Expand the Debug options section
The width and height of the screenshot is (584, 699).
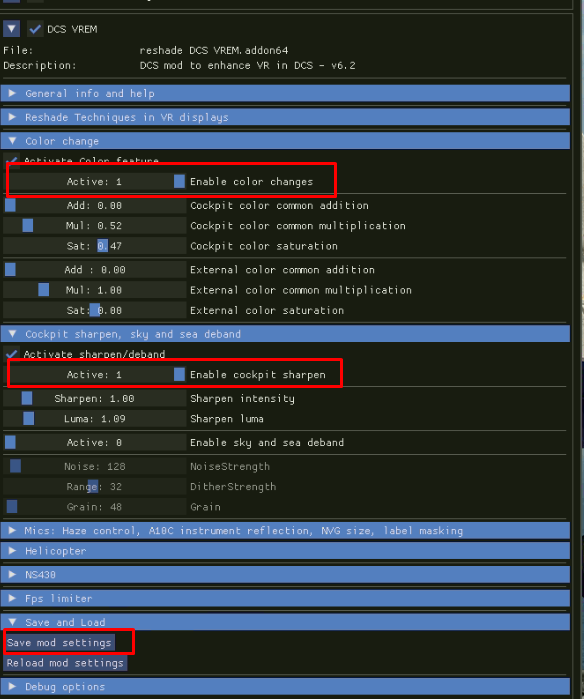pyautogui.click(x=285, y=687)
